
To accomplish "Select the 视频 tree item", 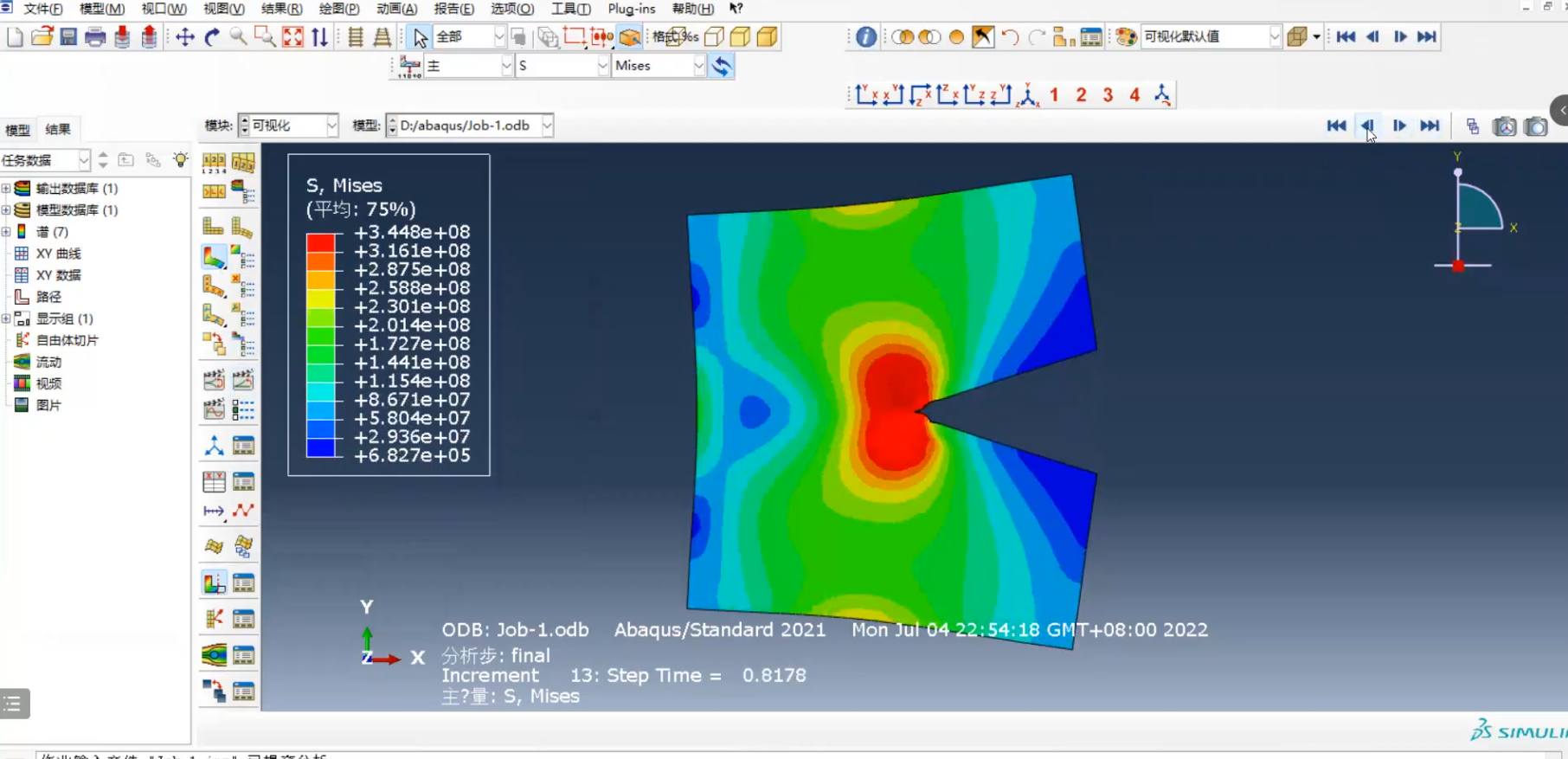I will tap(48, 383).
